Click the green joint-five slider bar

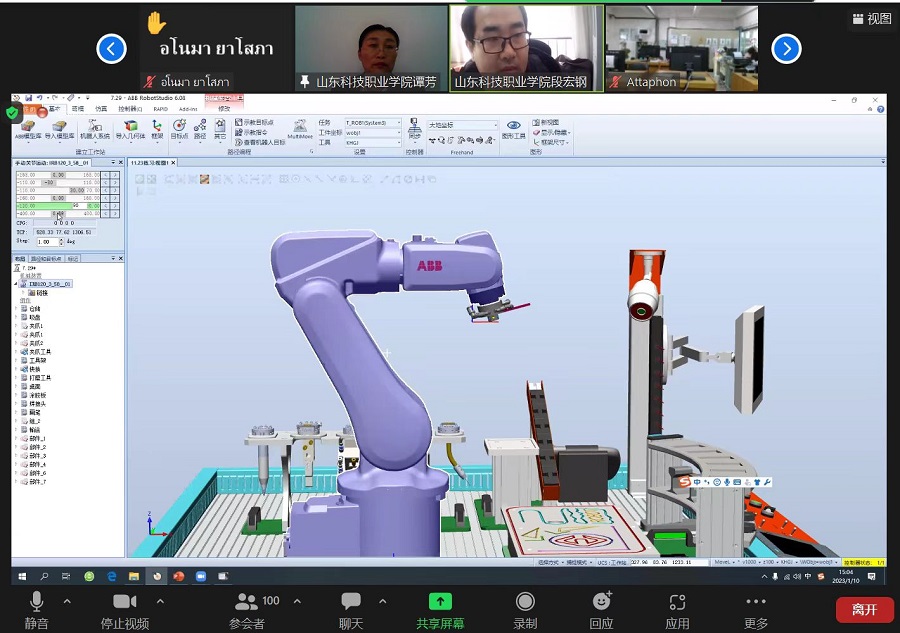click(x=59, y=205)
